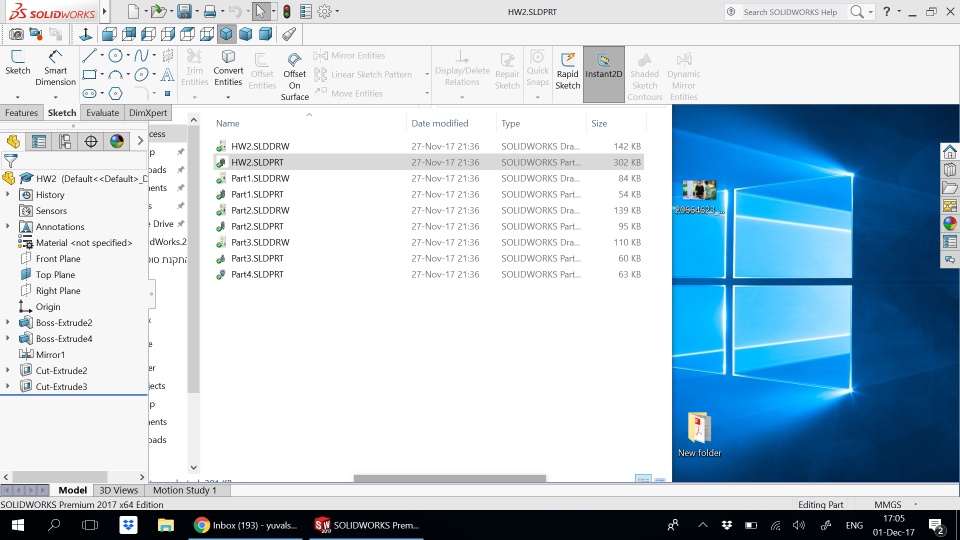Open the Options gear dropdown arrow
Screen dimensions: 960x540
click(337, 11)
